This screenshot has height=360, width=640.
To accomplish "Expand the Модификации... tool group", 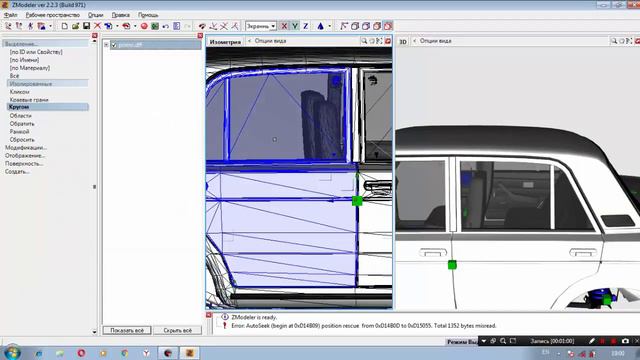I will [26, 148].
